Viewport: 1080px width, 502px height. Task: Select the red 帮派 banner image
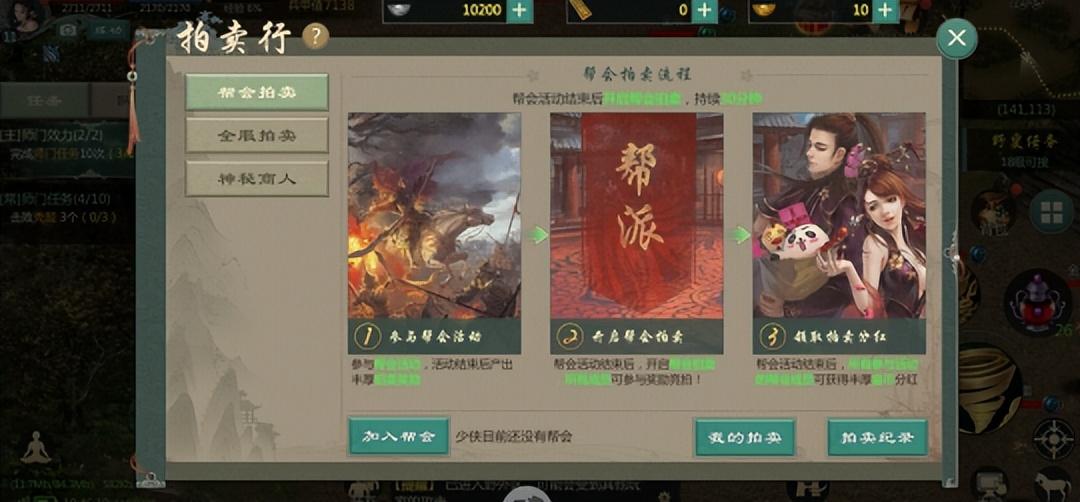(636, 216)
